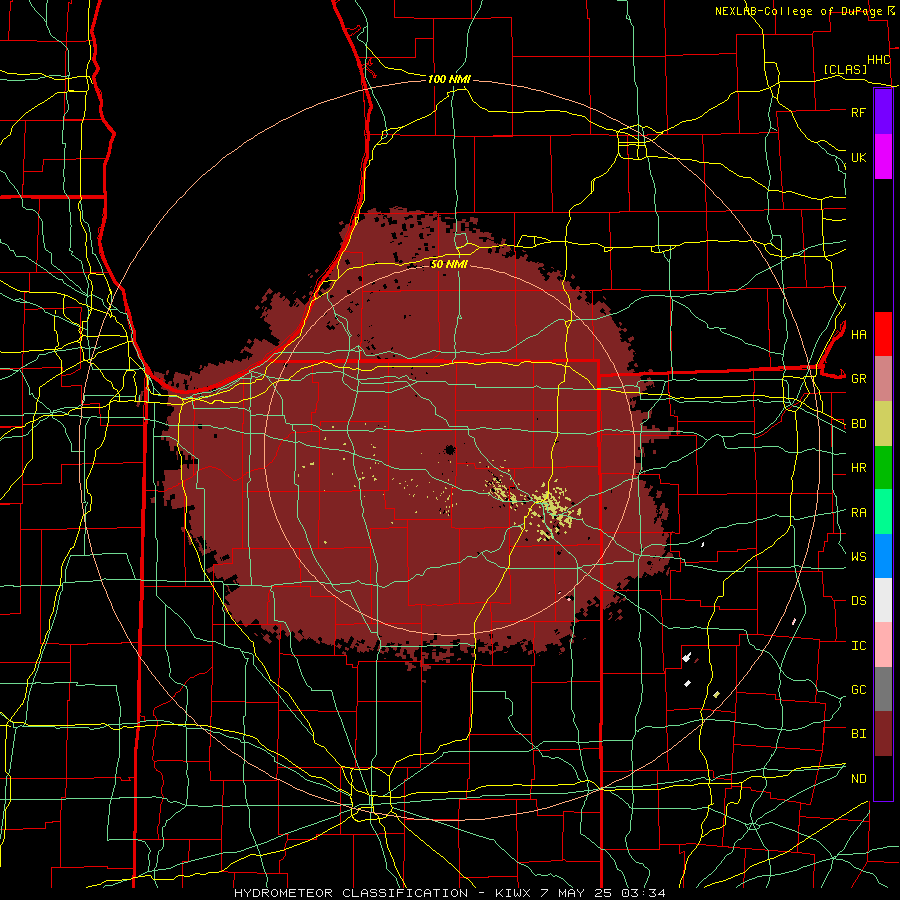This screenshot has width=900, height=900.
Task: Click the dark maroon BI legend swatch
Action: coord(883,734)
